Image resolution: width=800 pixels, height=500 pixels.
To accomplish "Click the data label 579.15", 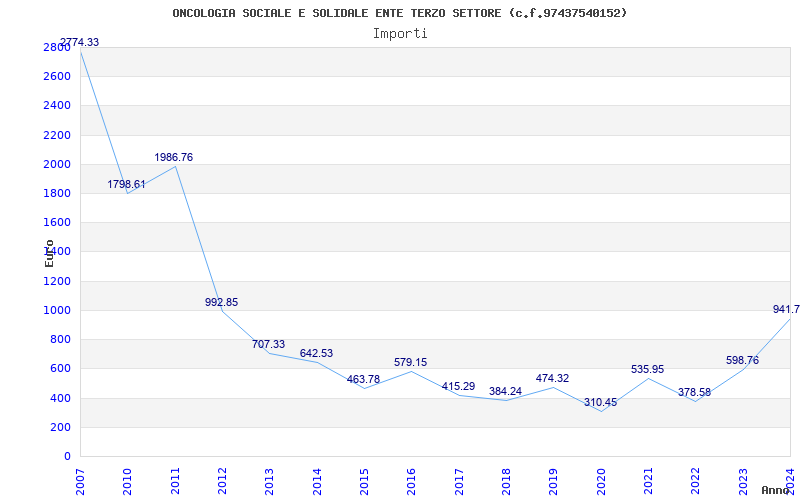I will (x=411, y=362).
